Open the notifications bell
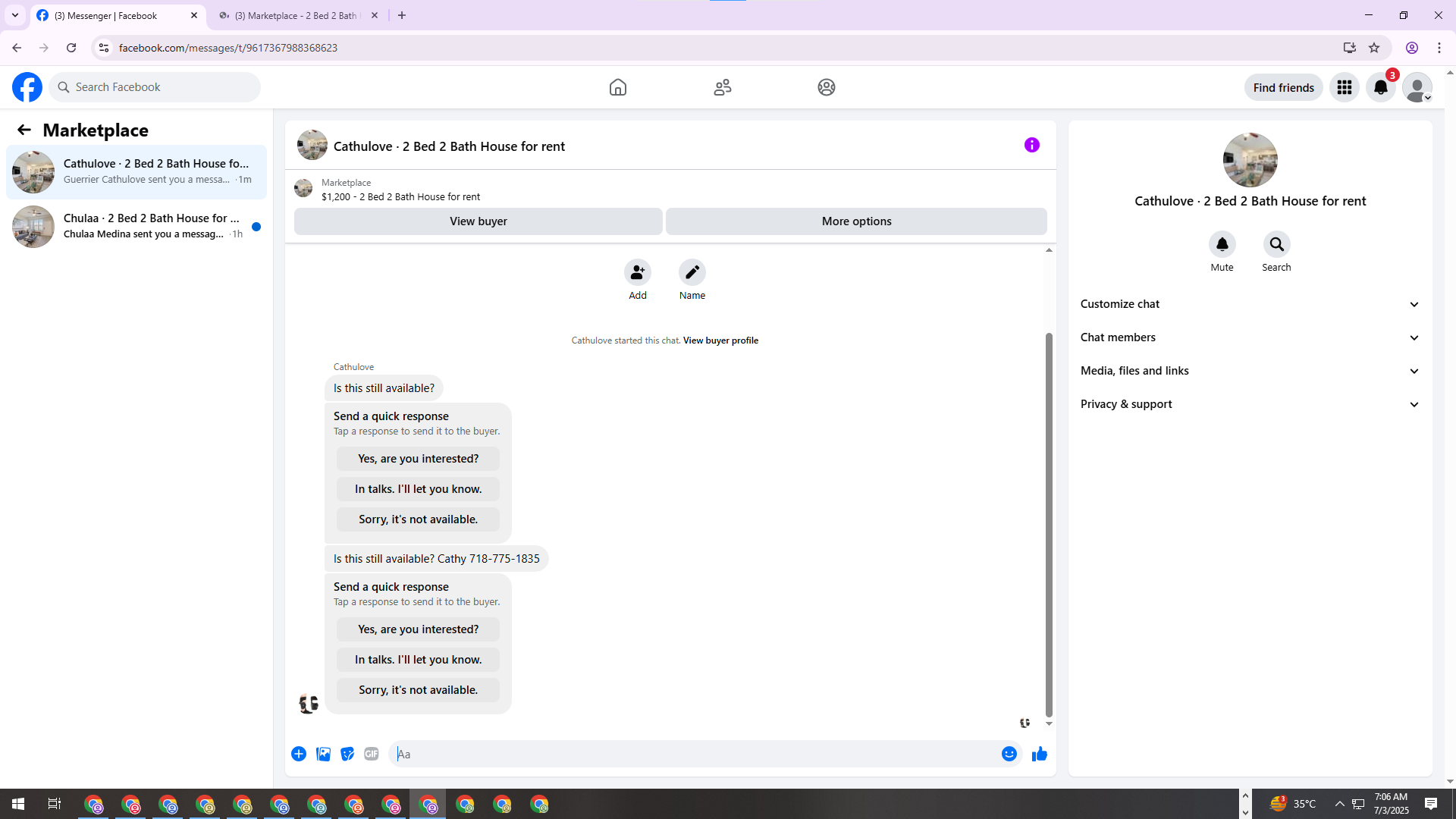Screen dimensions: 1456x819 [x=1380, y=87]
